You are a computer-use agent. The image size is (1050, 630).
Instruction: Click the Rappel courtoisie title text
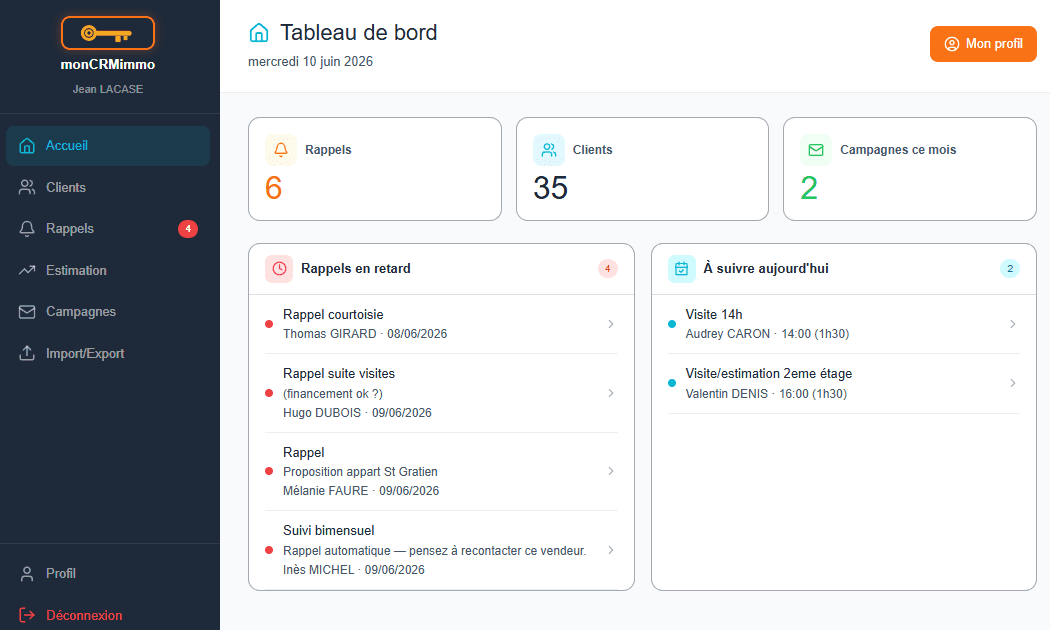[333, 315]
